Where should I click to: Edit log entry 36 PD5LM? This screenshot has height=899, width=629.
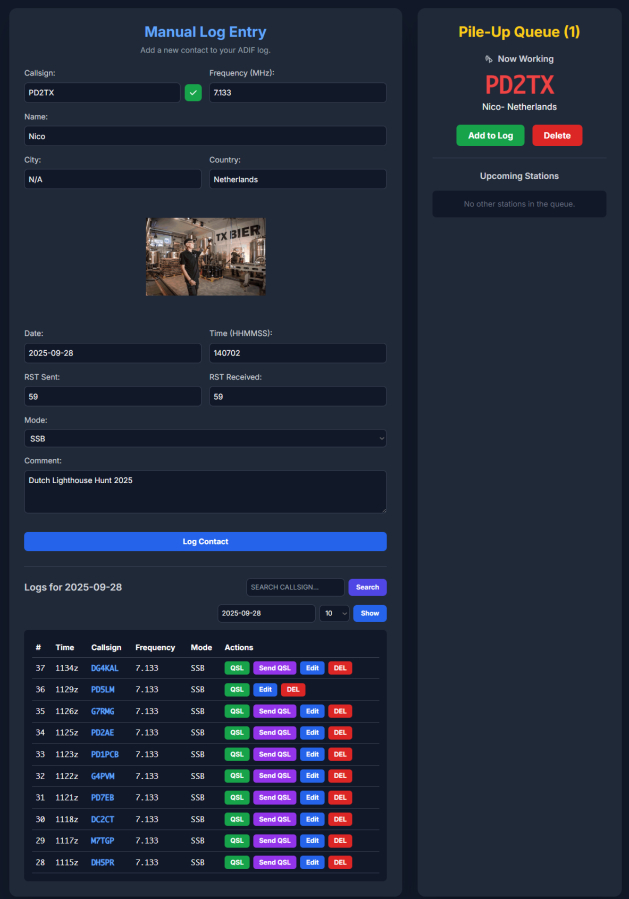pyautogui.click(x=265, y=689)
